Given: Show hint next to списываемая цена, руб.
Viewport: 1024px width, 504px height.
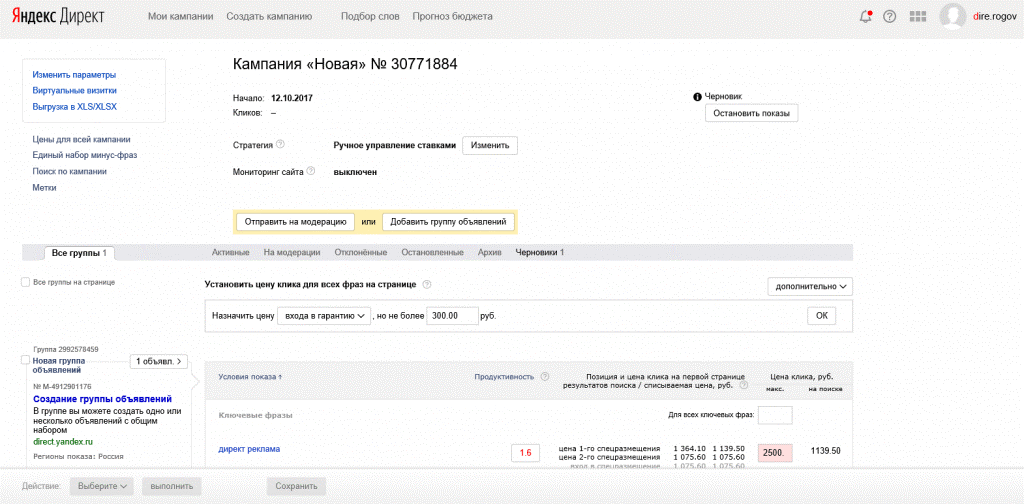Looking at the screenshot, I should coord(744,386).
